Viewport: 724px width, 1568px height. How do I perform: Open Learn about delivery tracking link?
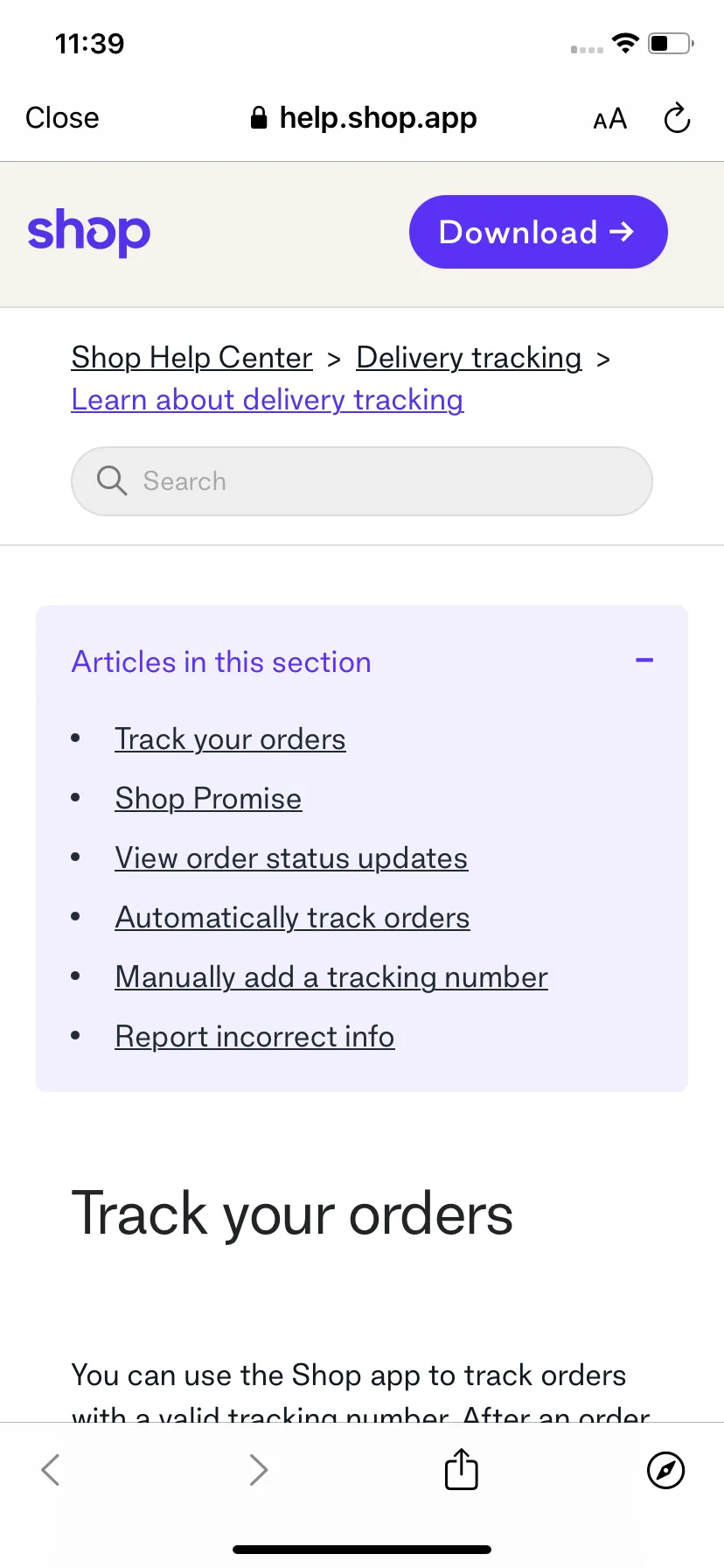click(x=268, y=400)
